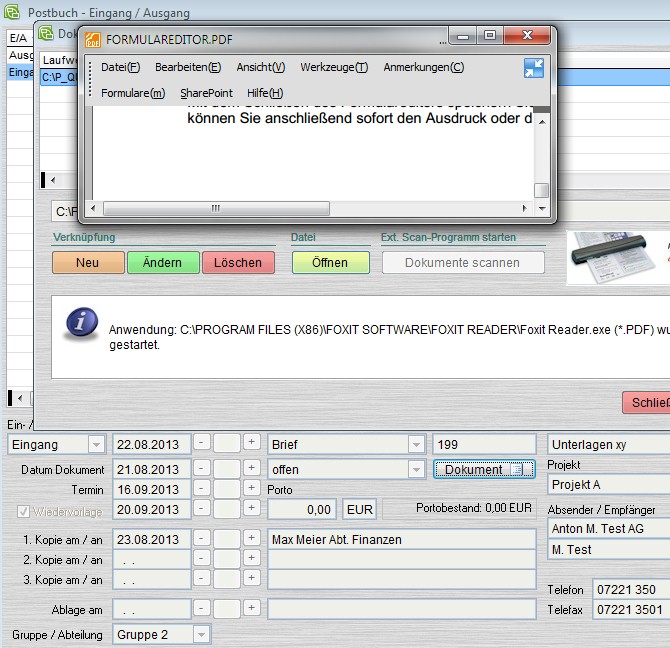
Task: Expand the Eingang dropdown
Action: [96, 444]
